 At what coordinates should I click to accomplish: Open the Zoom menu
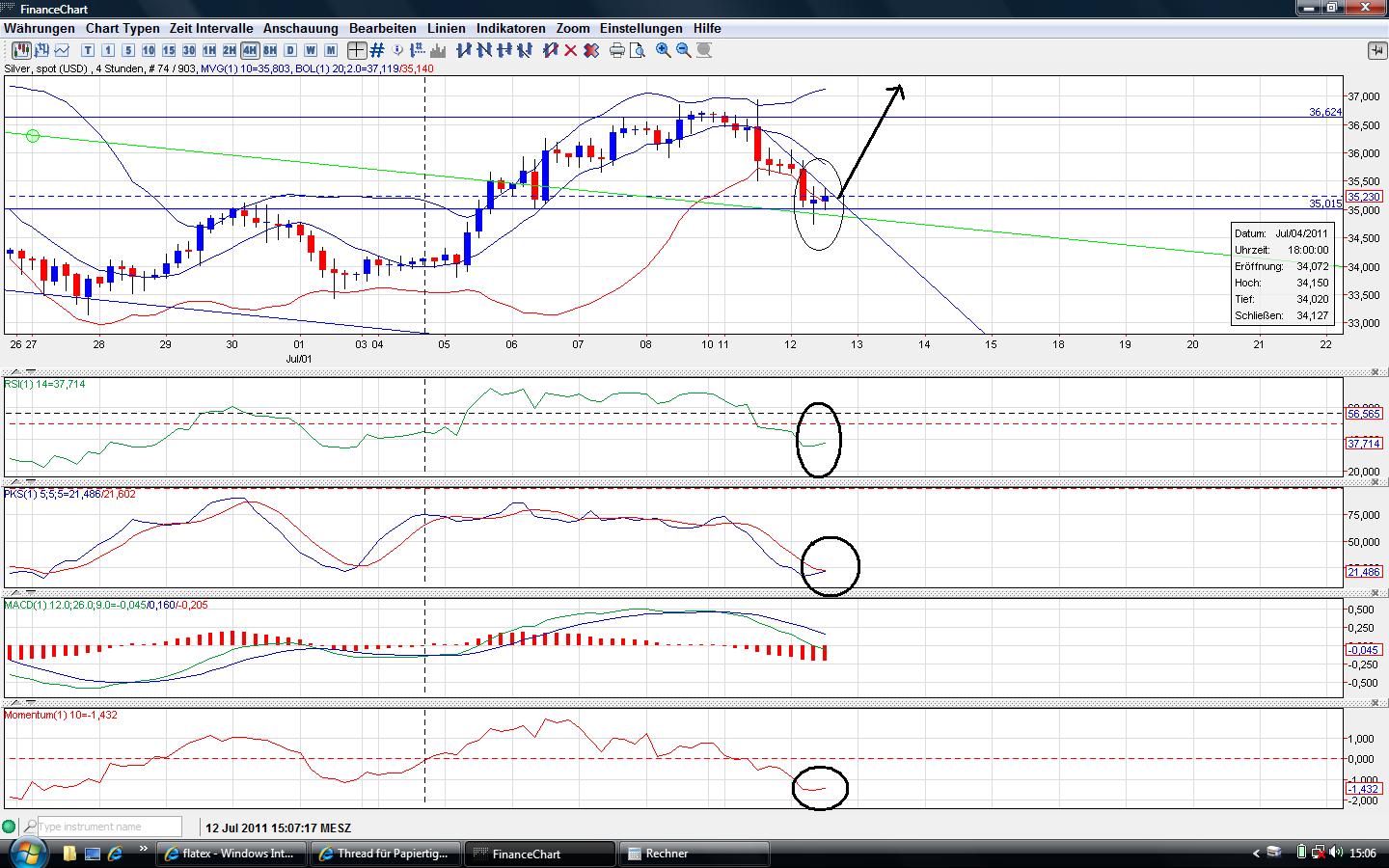coord(573,29)
